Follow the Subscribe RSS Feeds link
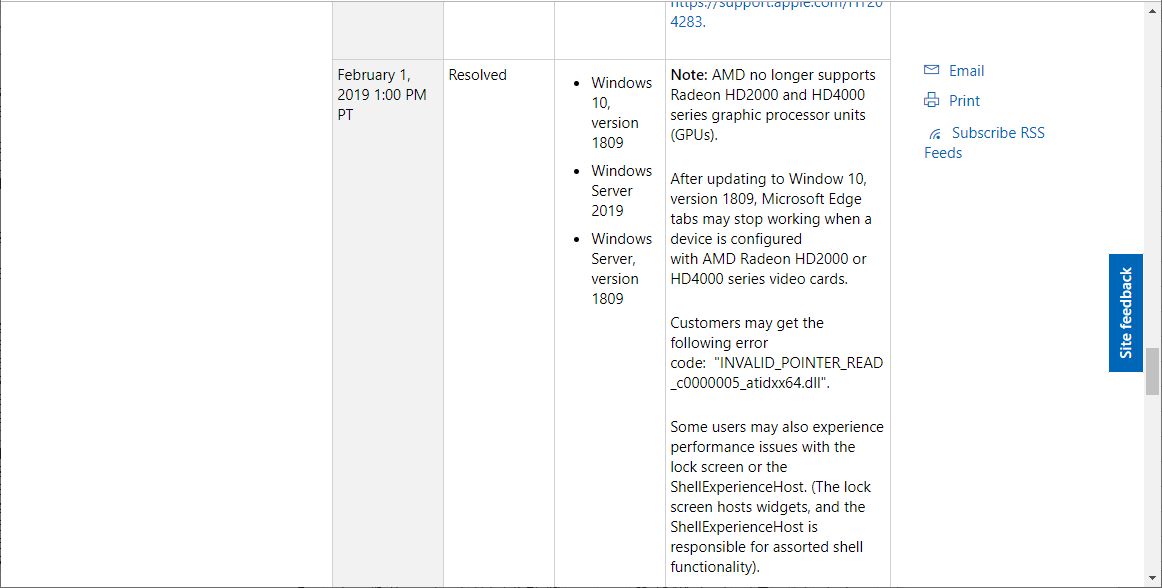This screenshot has height=588, width=1162. [997, 133]
